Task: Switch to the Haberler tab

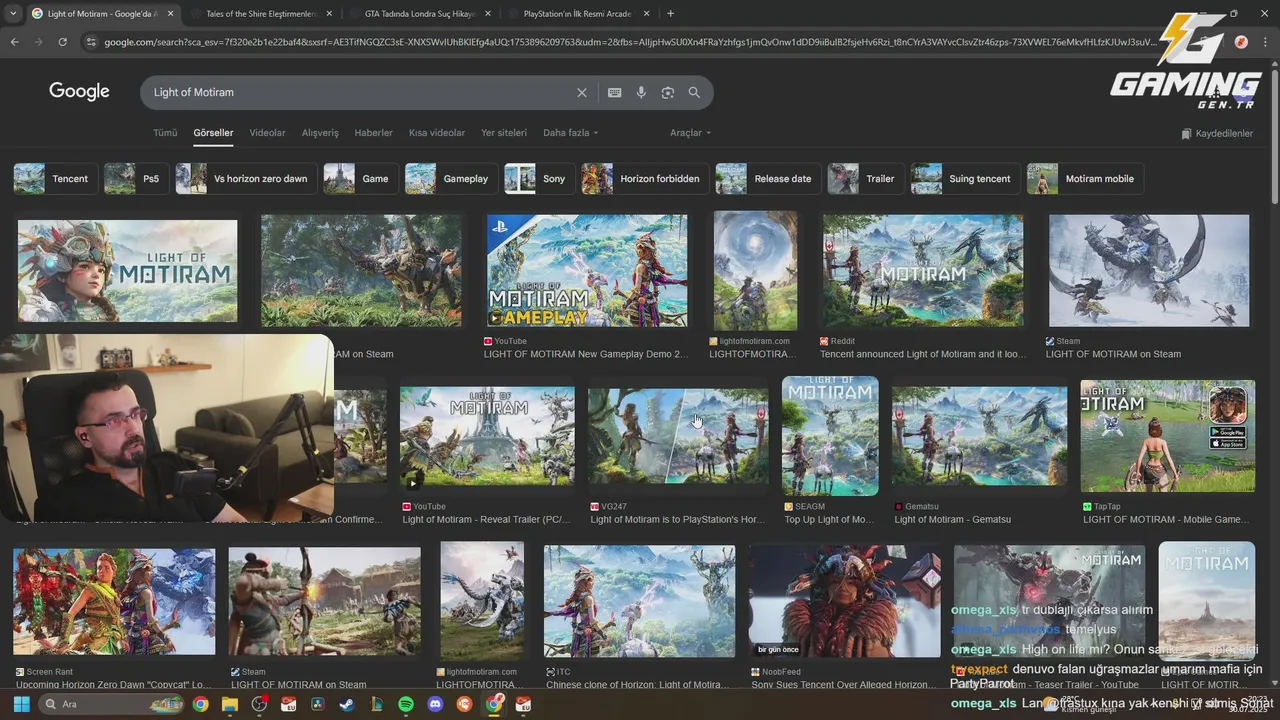Action: [x=374, y=133]
